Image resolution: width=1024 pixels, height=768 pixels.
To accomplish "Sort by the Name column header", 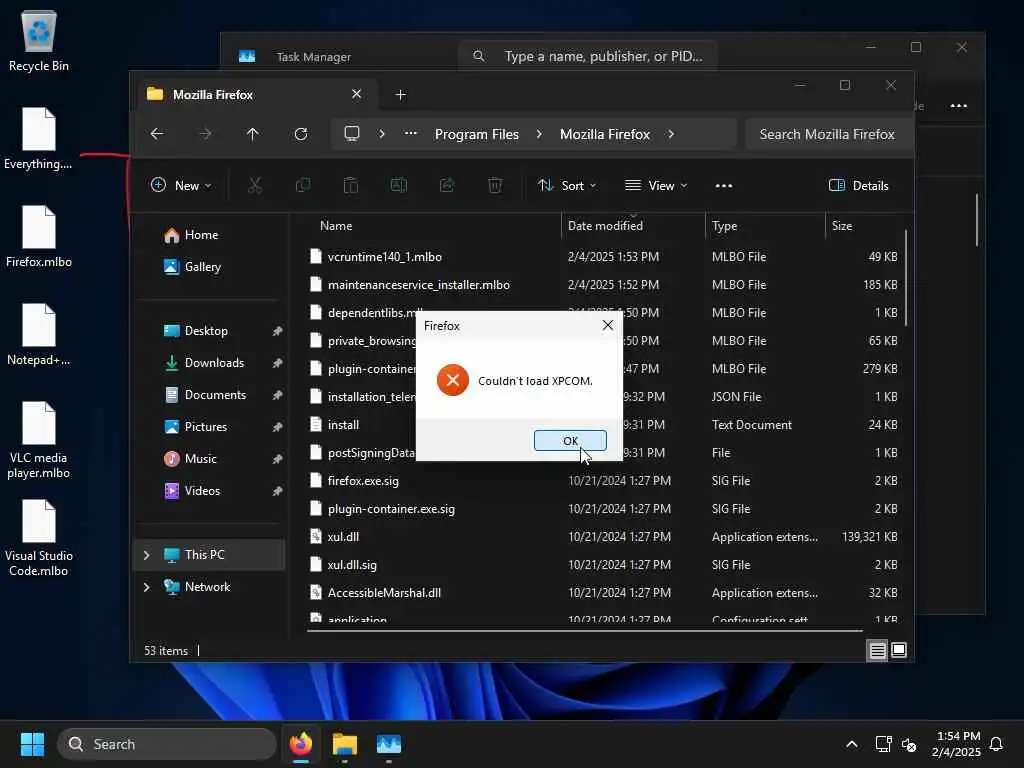I will point(336,226).
